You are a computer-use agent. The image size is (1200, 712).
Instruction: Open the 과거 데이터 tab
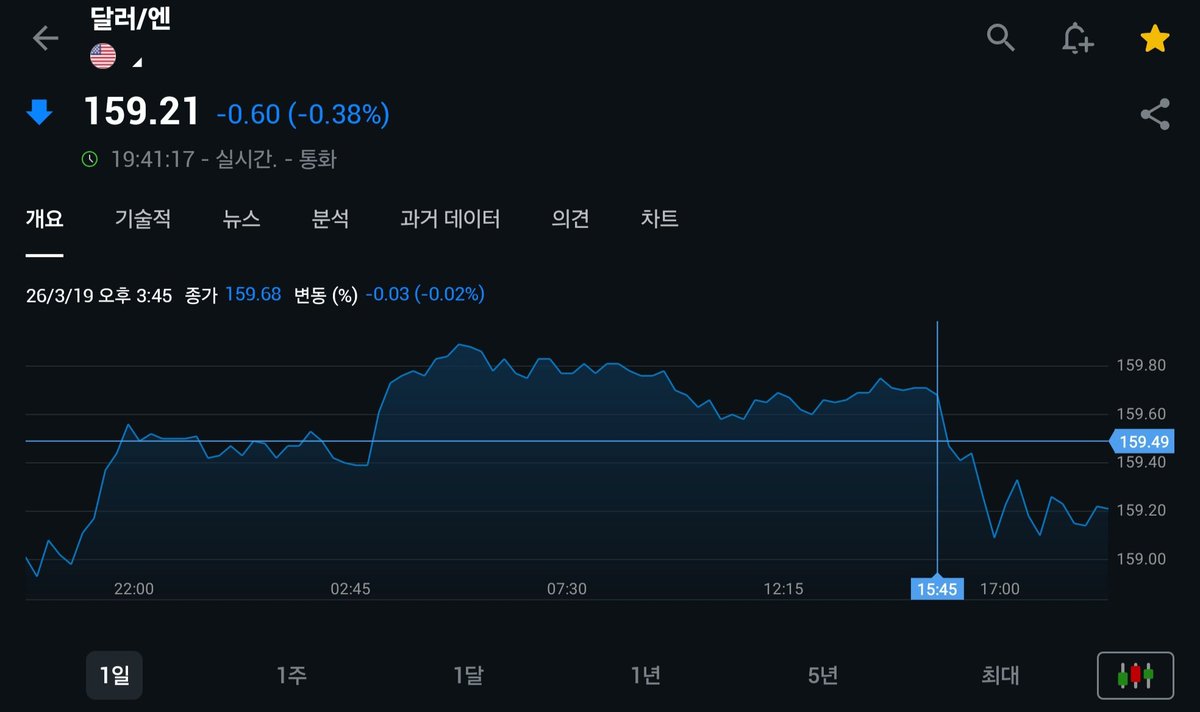449,220
